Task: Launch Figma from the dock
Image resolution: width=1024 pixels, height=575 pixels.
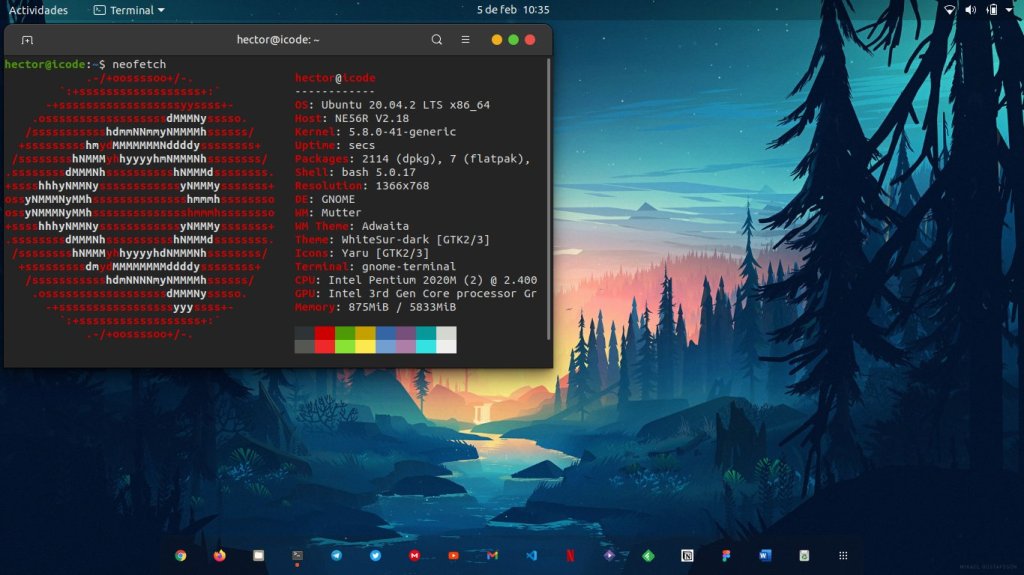Action: (x=726, y=555)
